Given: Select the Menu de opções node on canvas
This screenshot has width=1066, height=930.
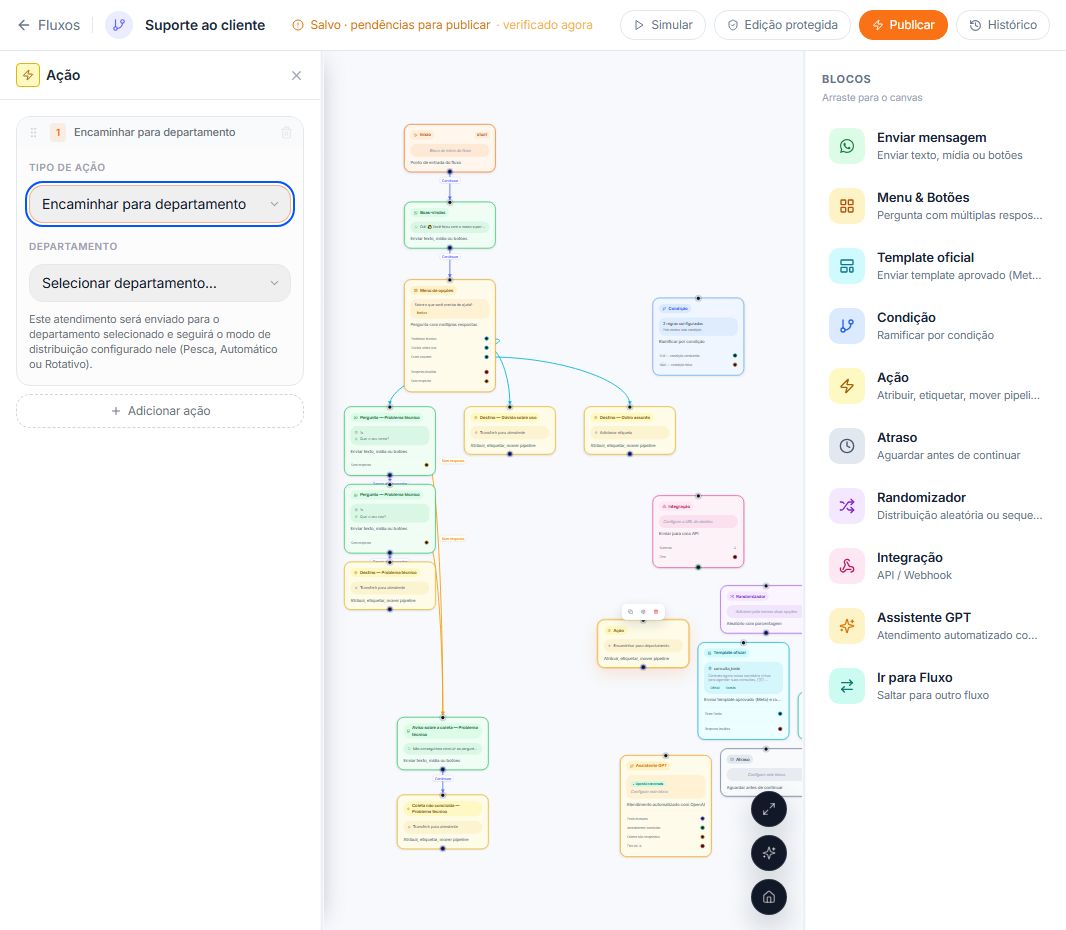Looking at the screenshot, I should [449, 335].
